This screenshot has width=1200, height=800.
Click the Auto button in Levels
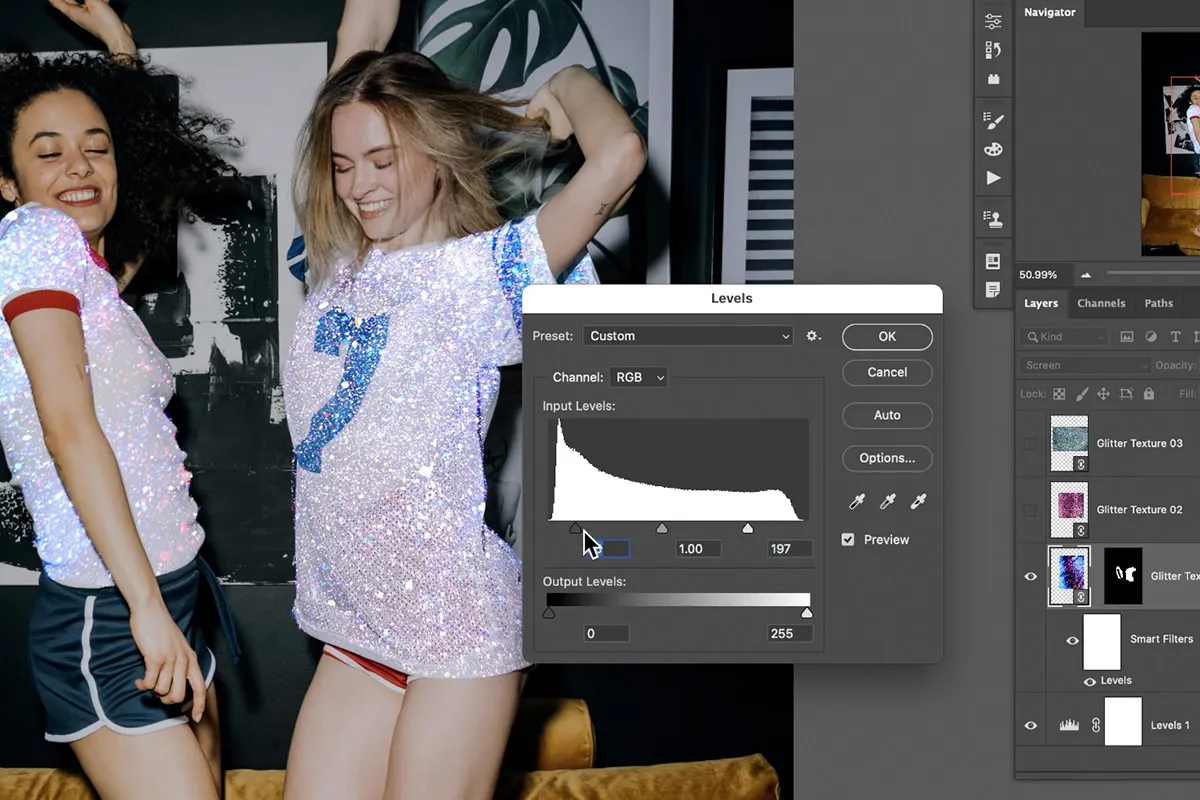(886, 415)
